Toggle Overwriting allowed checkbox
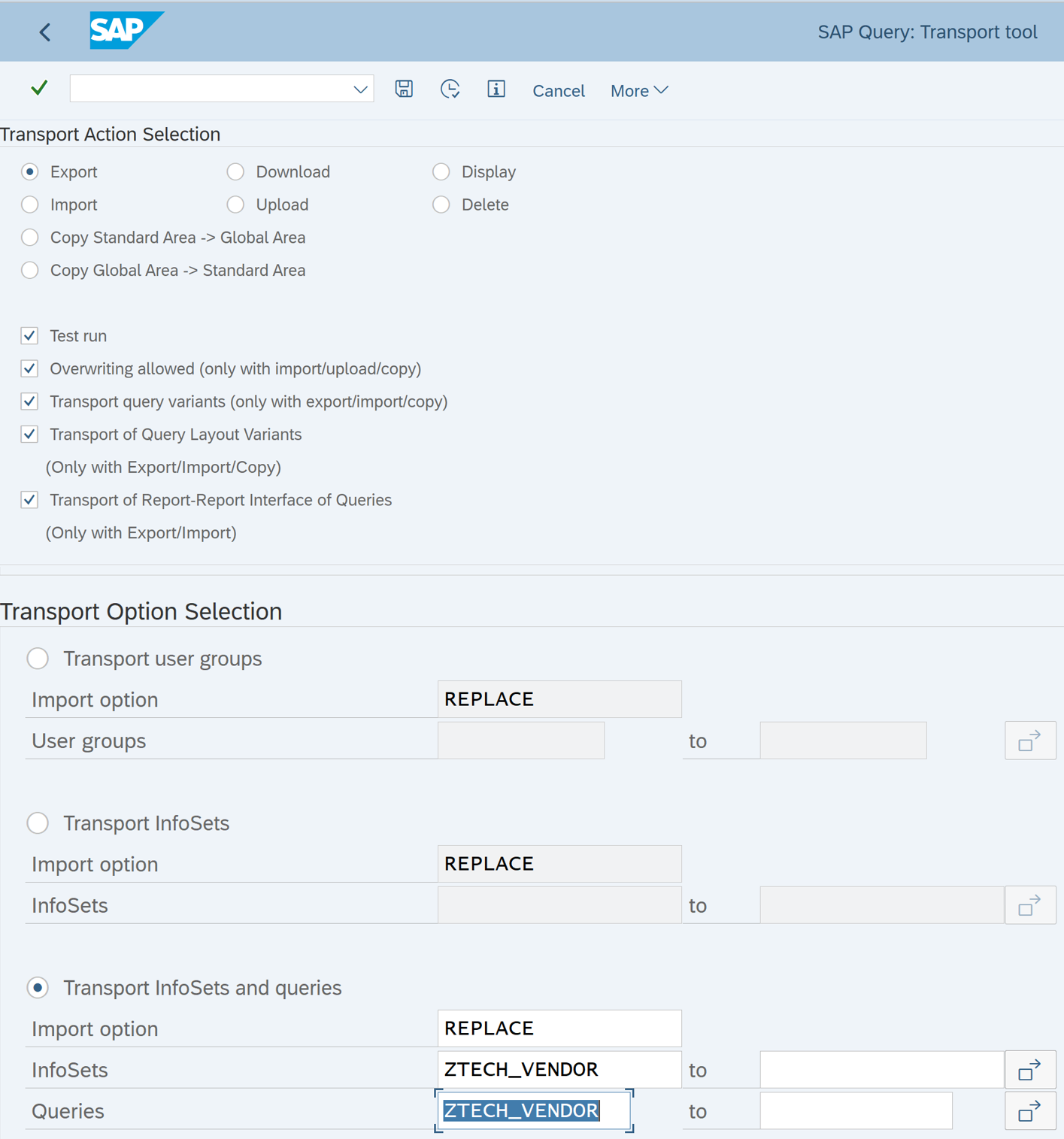 tap(30, 368)
